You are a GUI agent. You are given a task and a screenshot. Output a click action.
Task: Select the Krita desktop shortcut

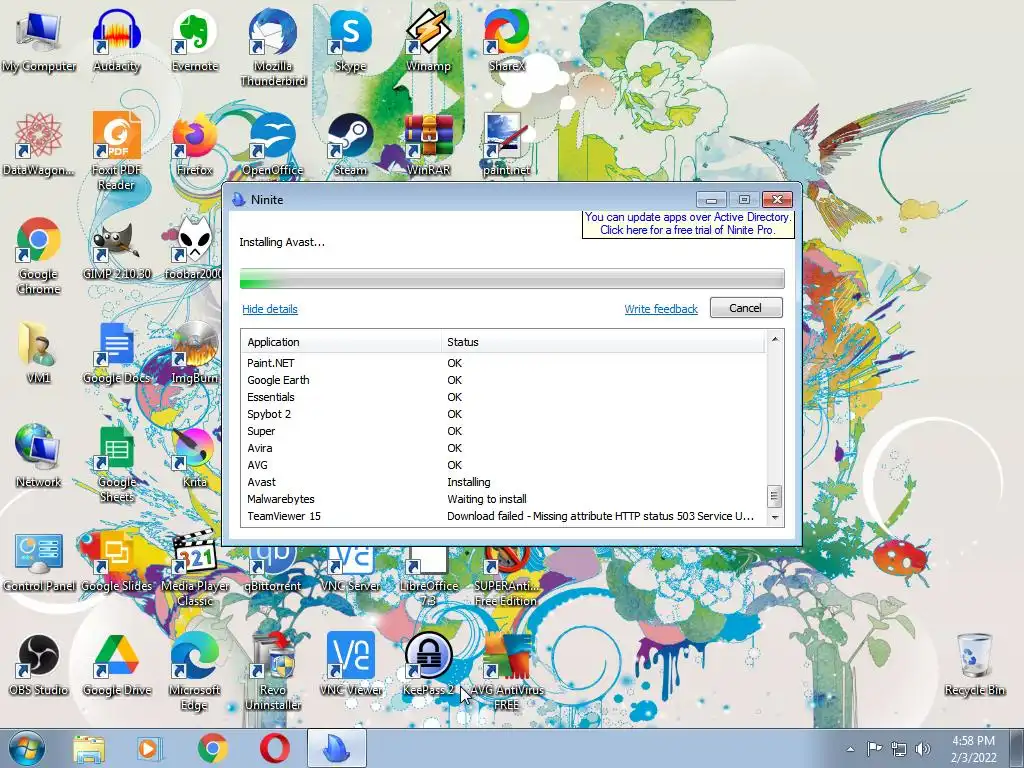[195, 456]
